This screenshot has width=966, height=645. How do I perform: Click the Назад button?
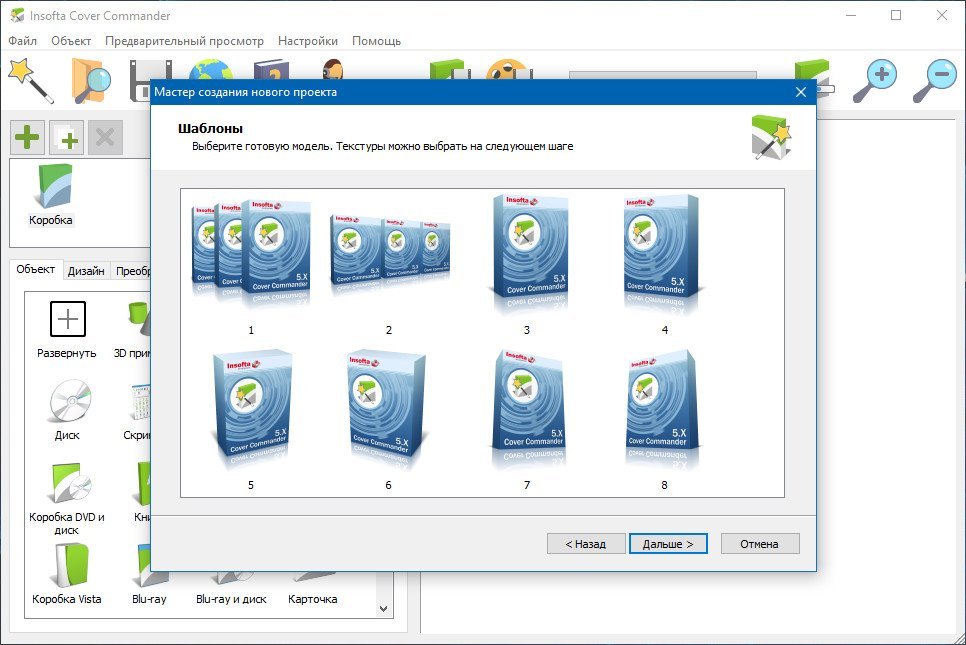click(586, 544)
